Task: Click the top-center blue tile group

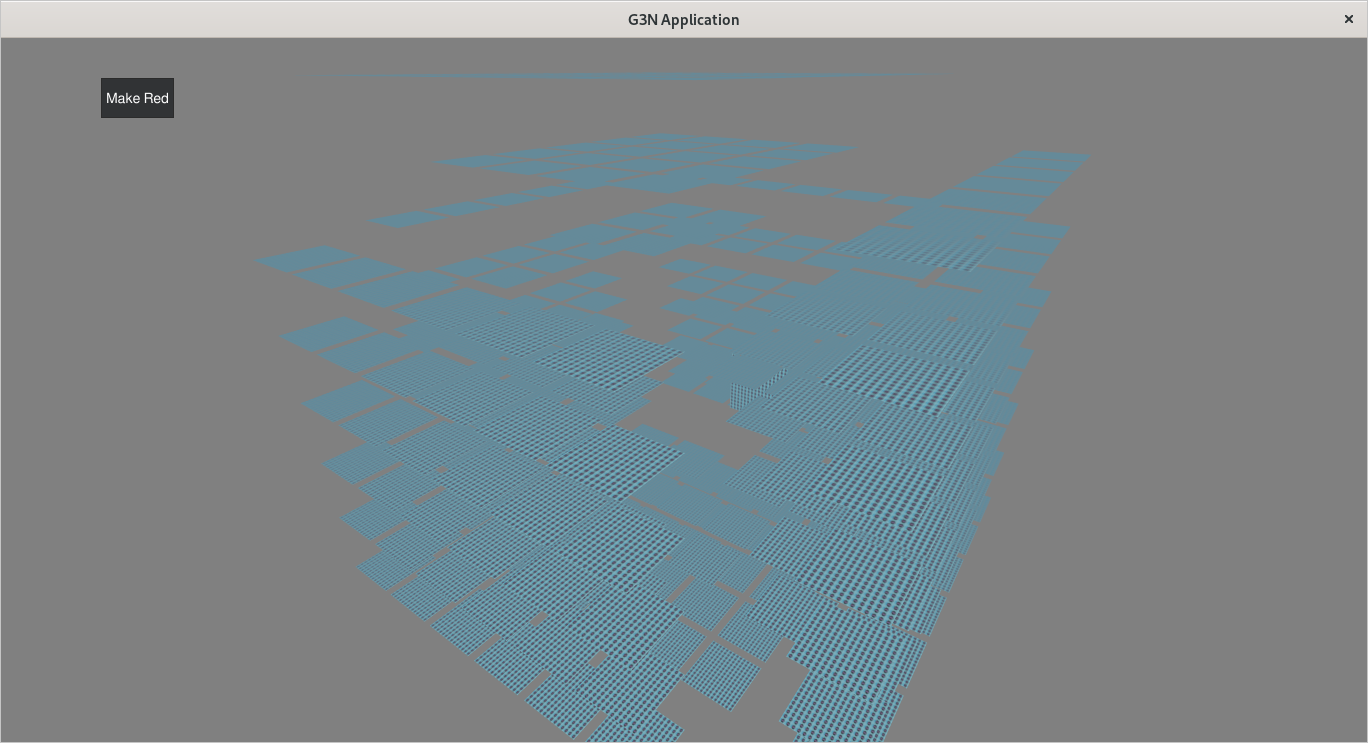Action: coord(650,160)
